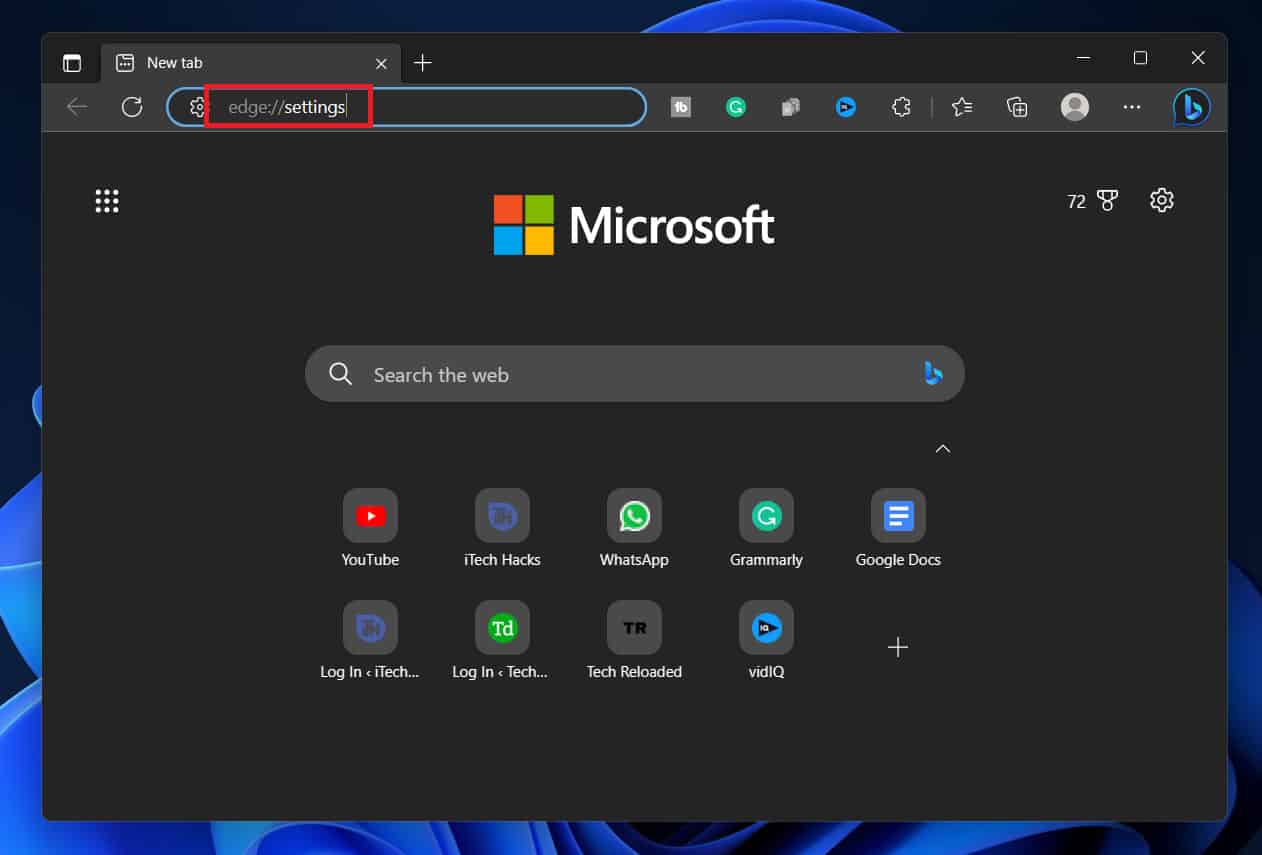Open the WhatsApp quick link tile

[634, 516]
